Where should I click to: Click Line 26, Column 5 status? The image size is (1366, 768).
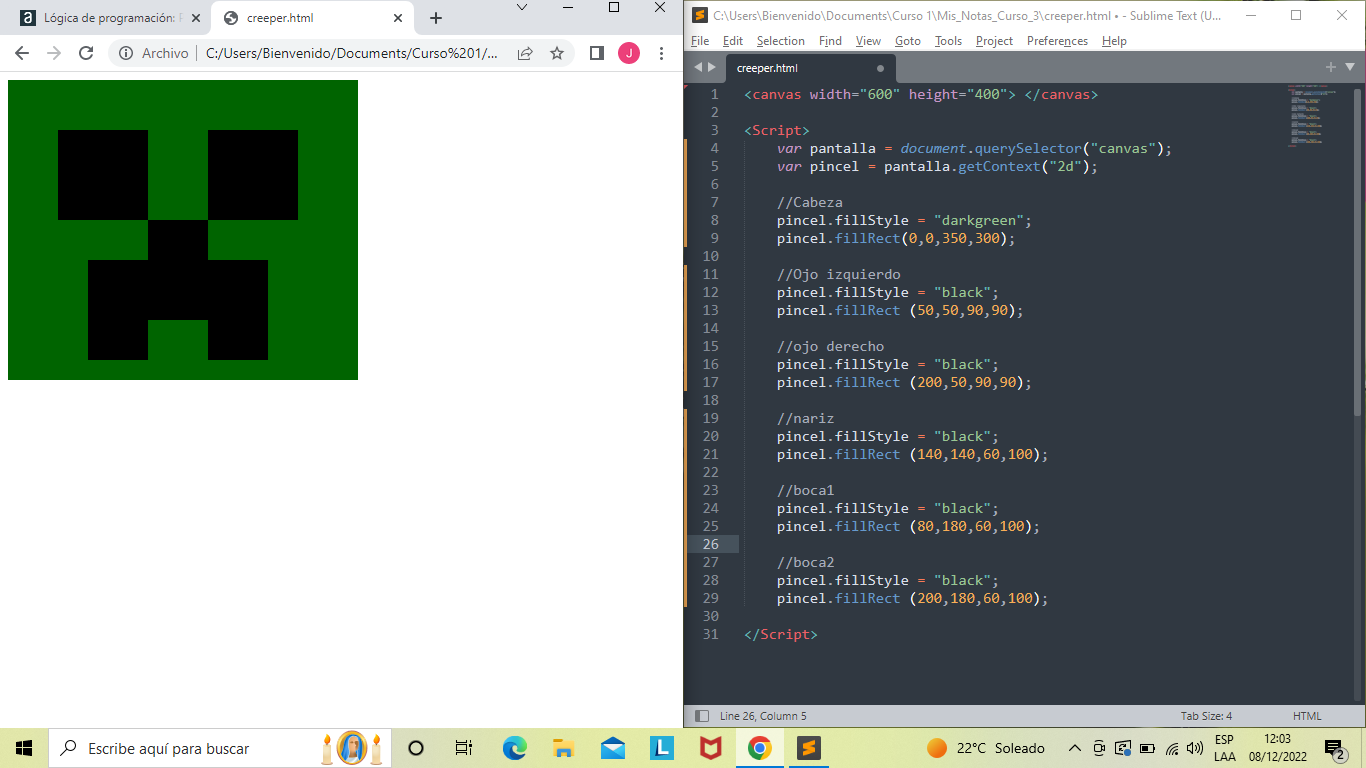tap(763, 716)
